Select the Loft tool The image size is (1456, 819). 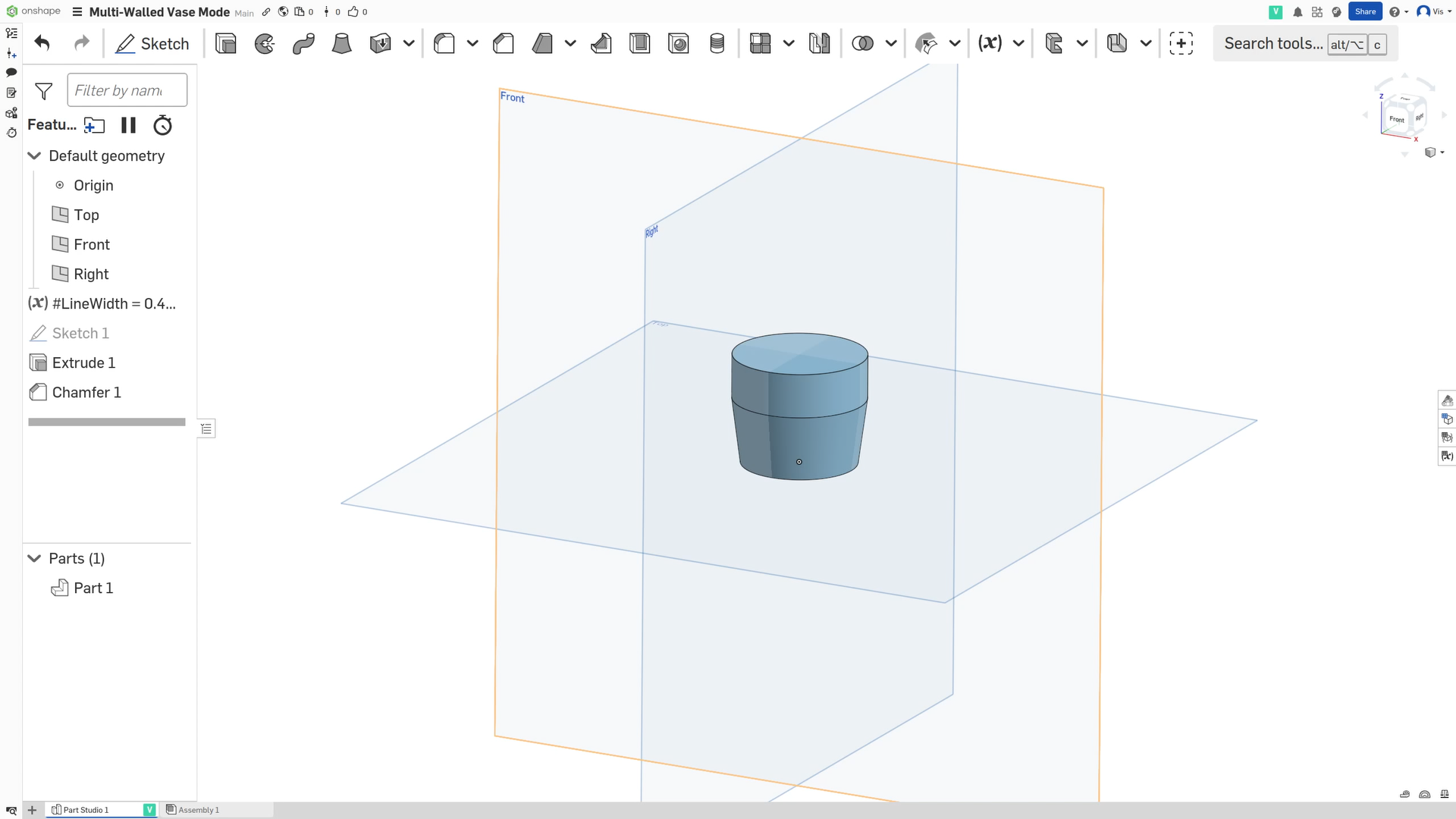[341, 43]
